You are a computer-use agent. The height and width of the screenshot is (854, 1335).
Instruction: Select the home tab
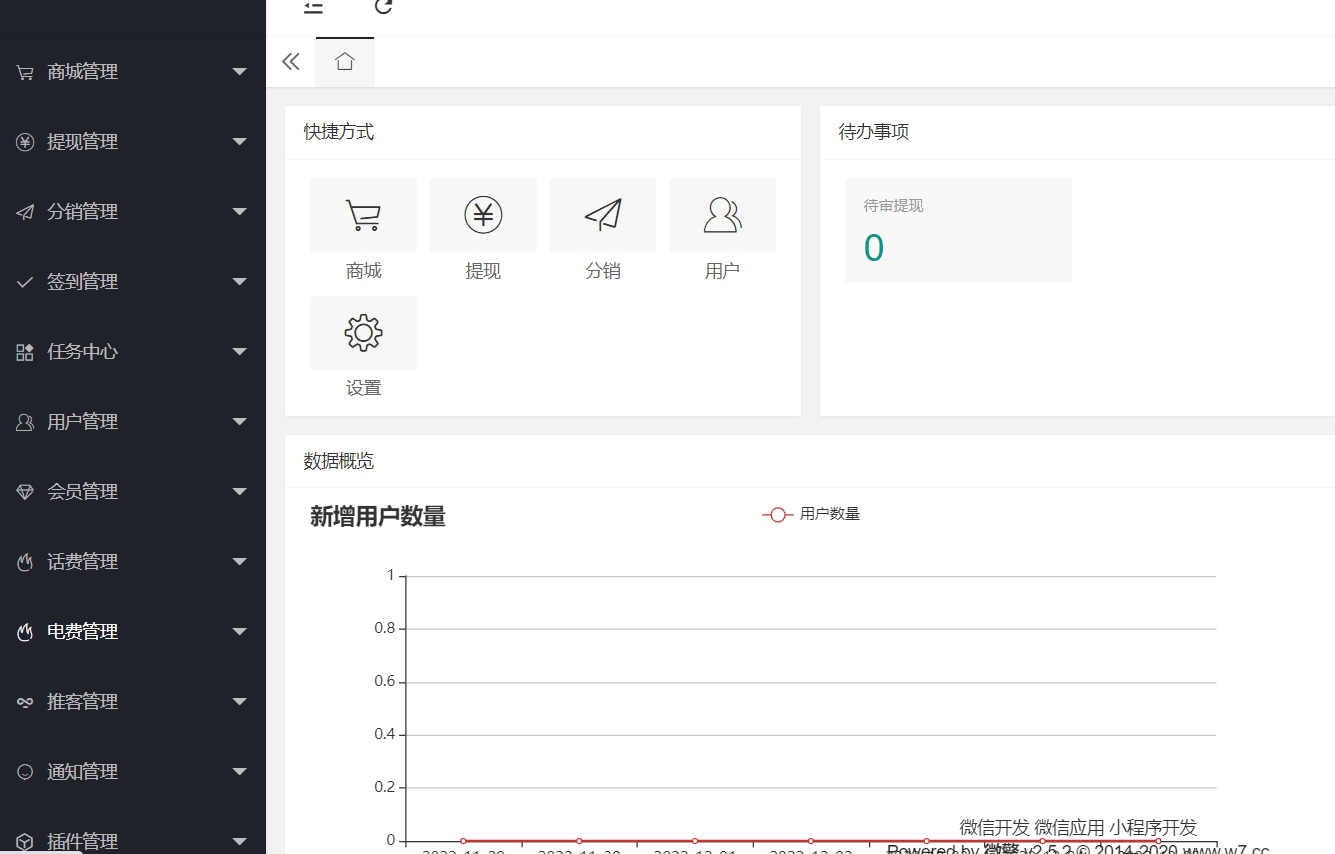pos(345,62)
